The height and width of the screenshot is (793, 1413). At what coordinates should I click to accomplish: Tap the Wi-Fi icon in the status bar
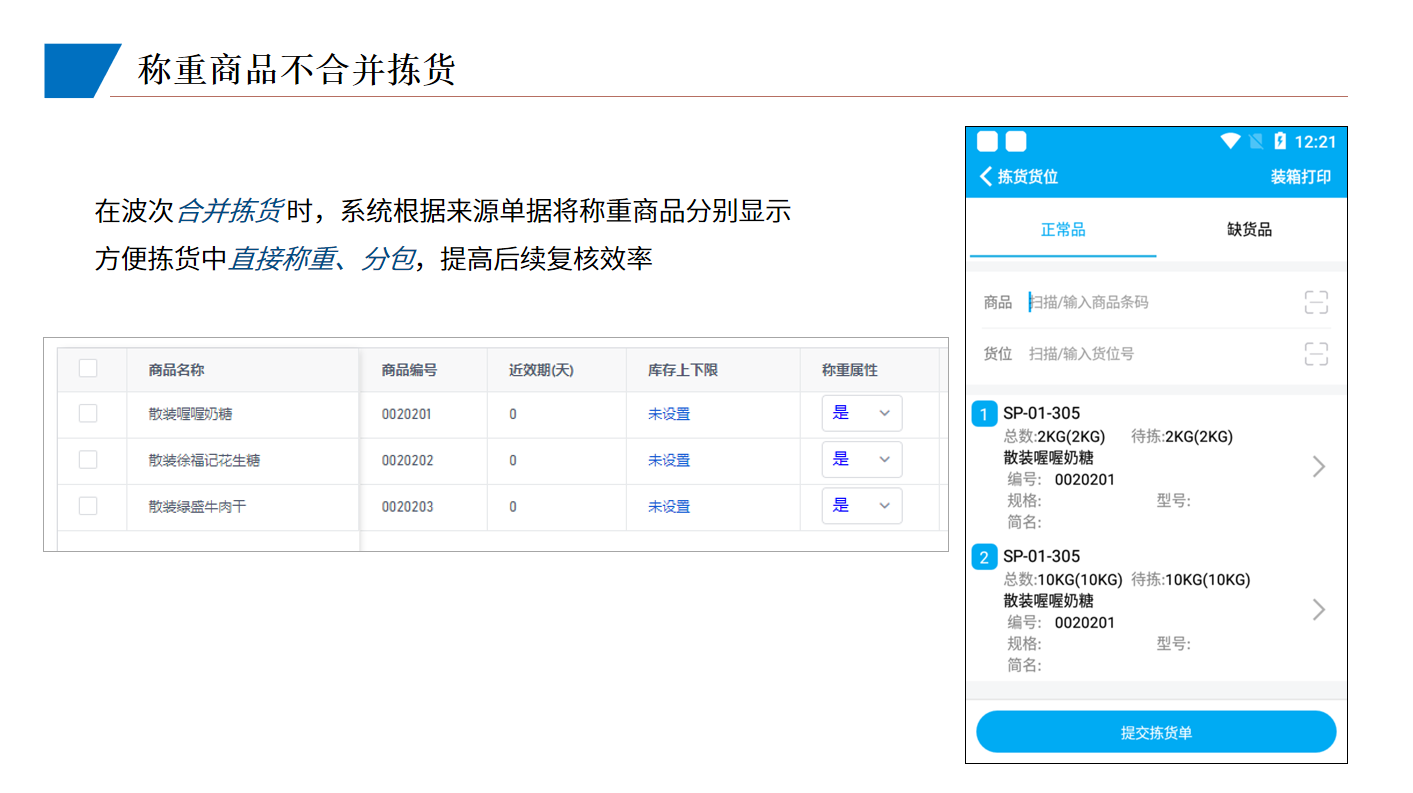point(1231,141)
